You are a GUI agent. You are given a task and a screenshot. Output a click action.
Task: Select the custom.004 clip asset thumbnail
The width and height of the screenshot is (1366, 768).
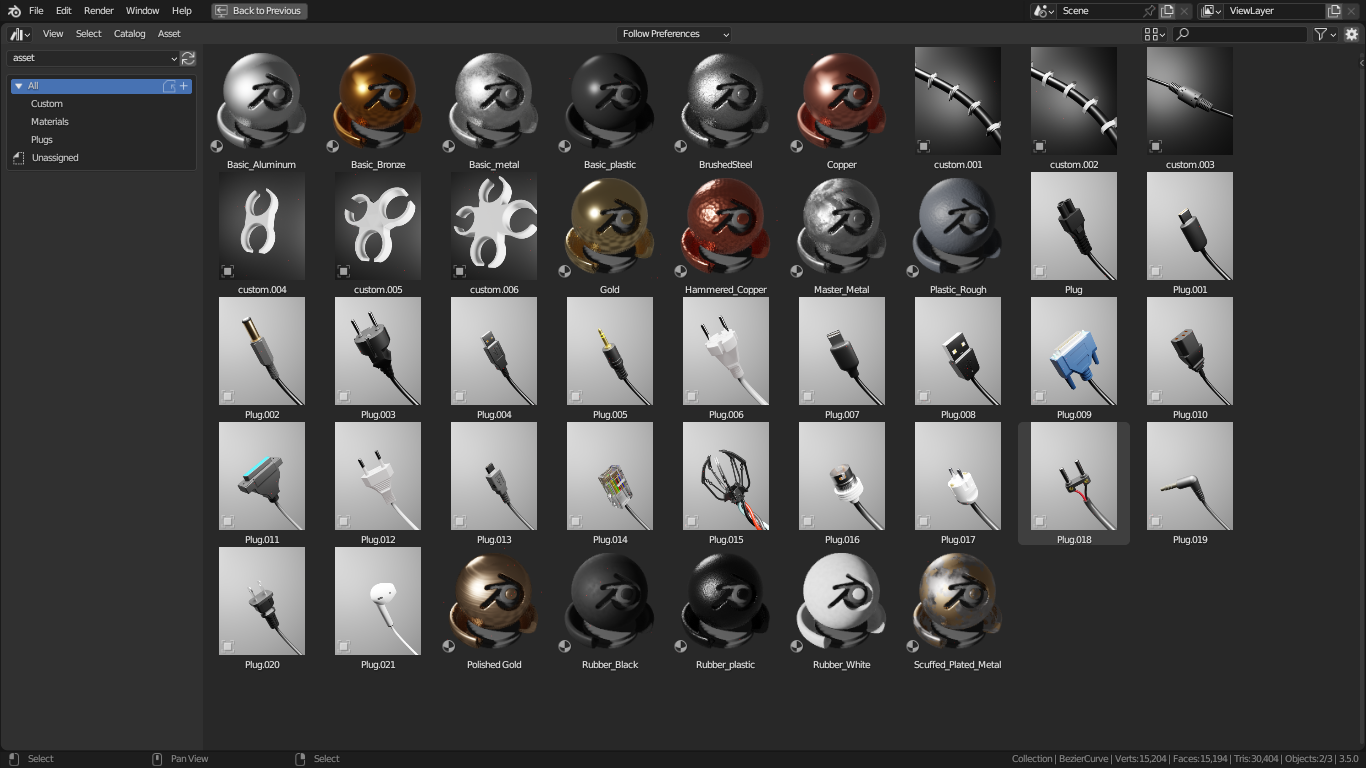pos(261,226)
